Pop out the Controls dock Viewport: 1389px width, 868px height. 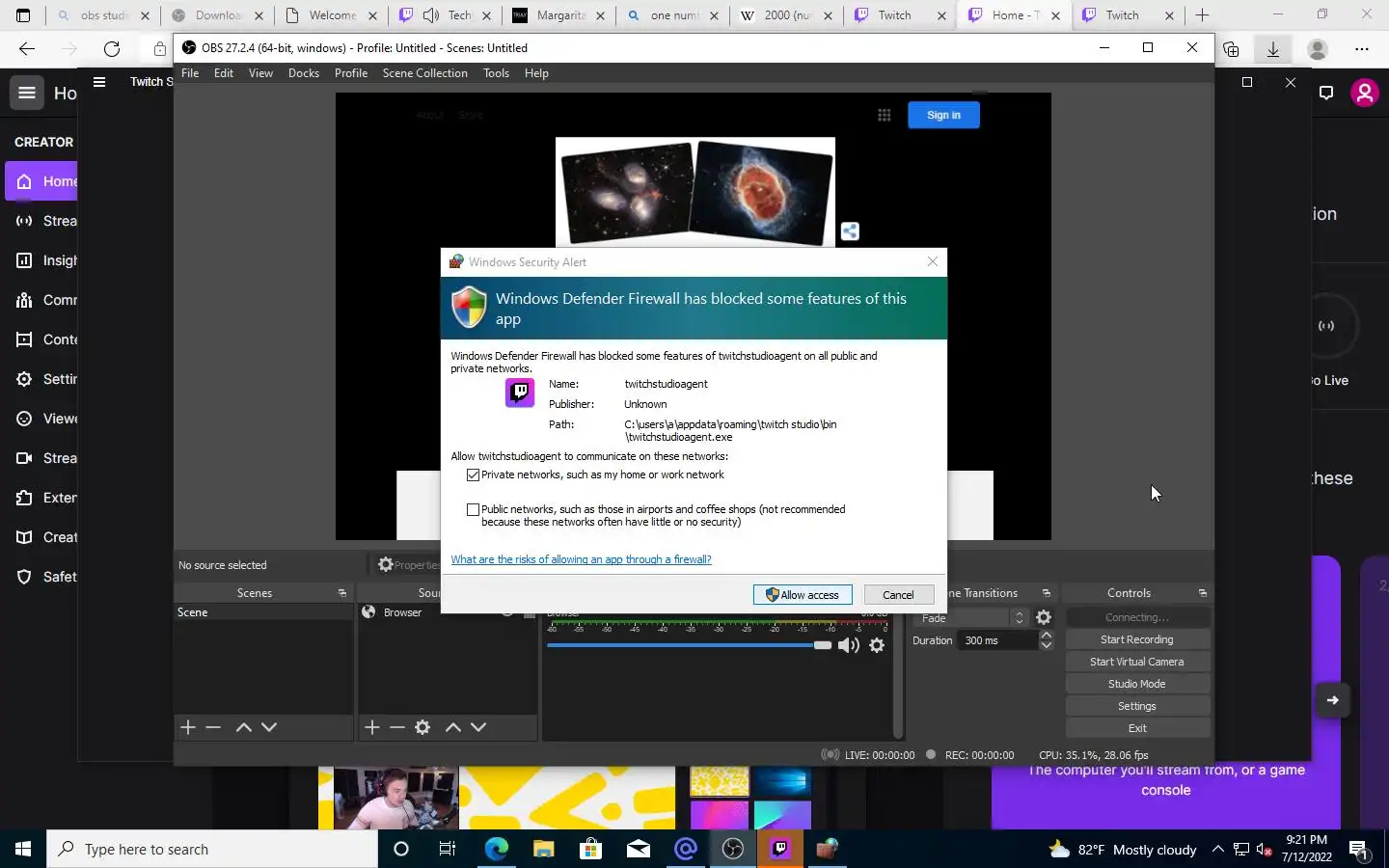point(1202,593)
